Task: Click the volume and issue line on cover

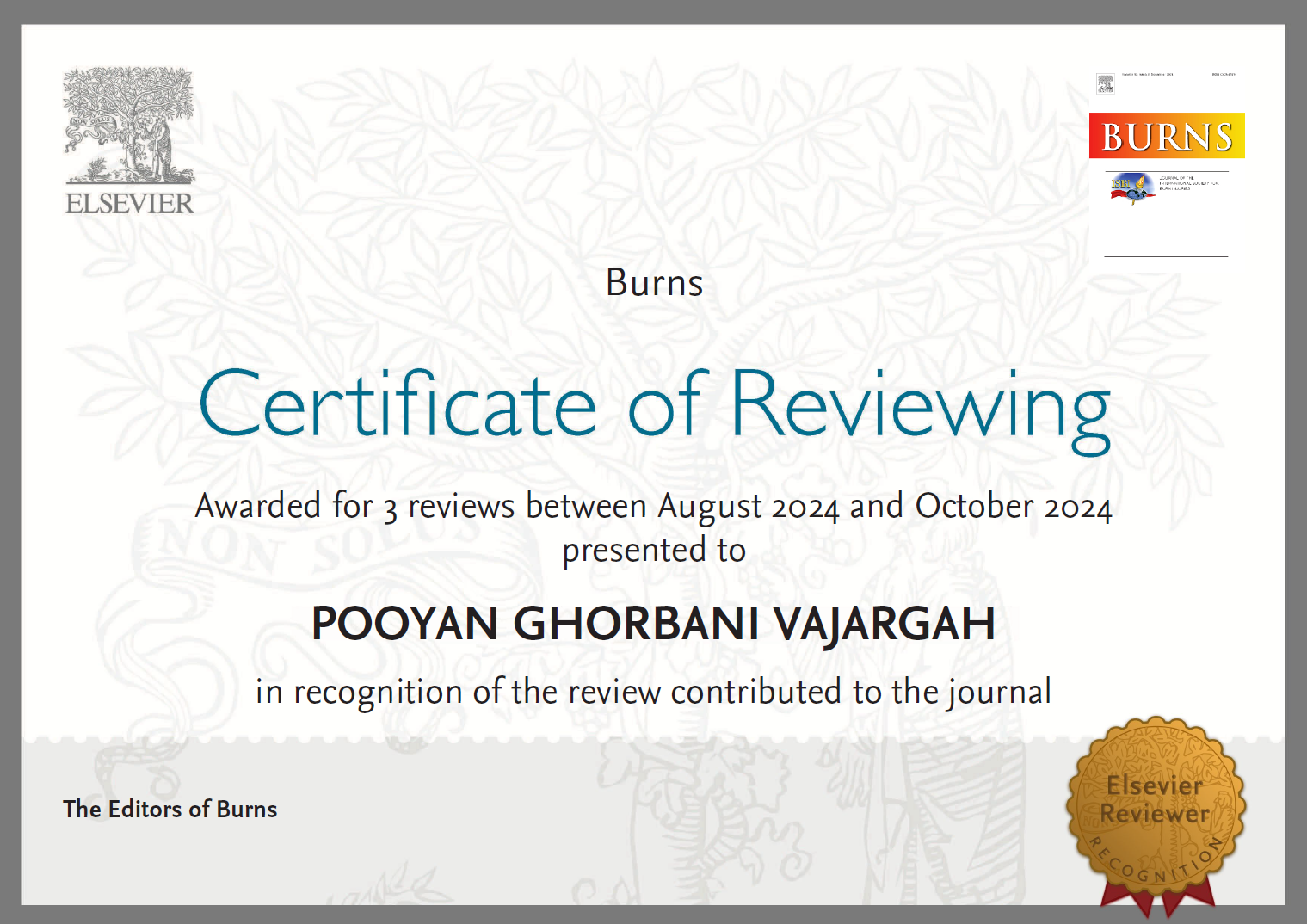Action: pos(1147,75)
